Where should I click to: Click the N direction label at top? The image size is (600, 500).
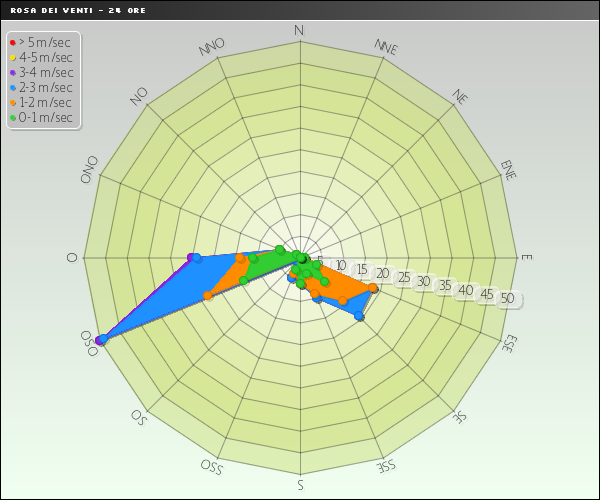tap(299, 31)
